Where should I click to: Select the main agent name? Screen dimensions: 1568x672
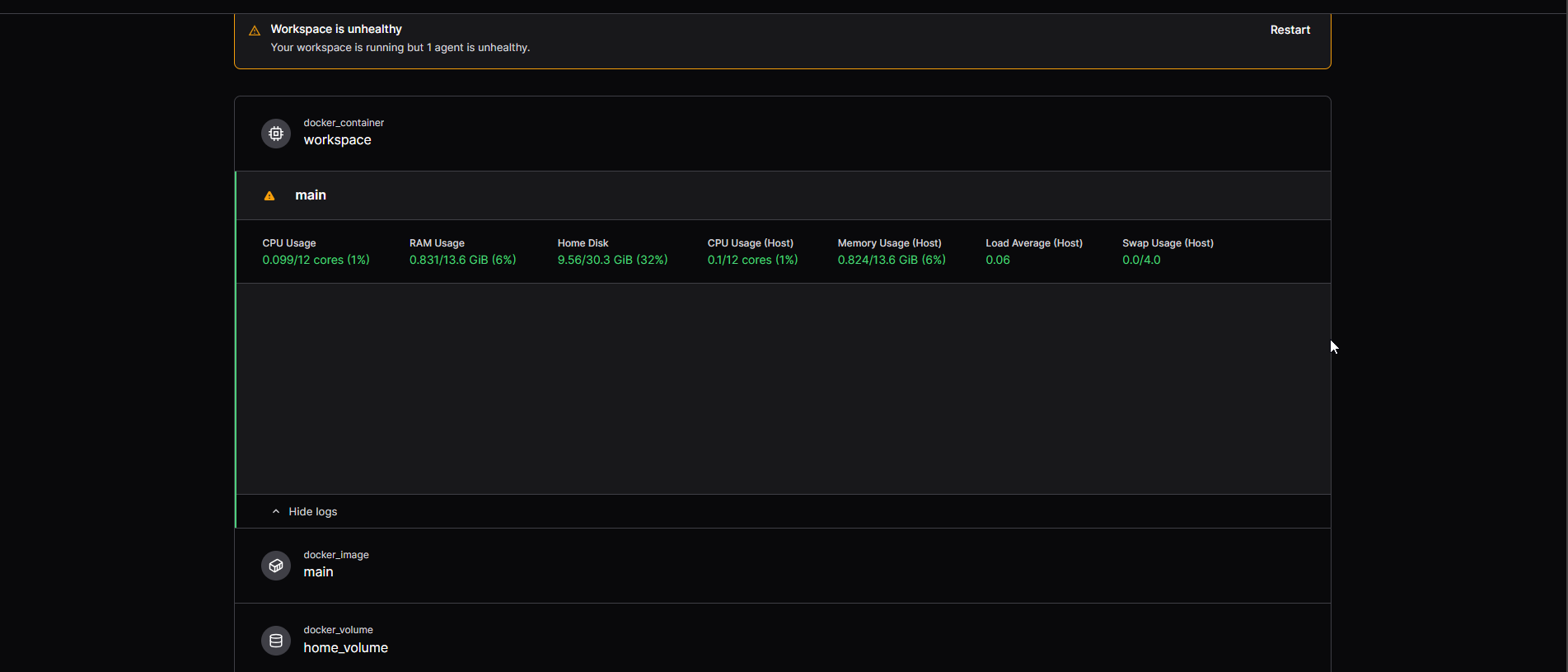(x=311, y=195)
